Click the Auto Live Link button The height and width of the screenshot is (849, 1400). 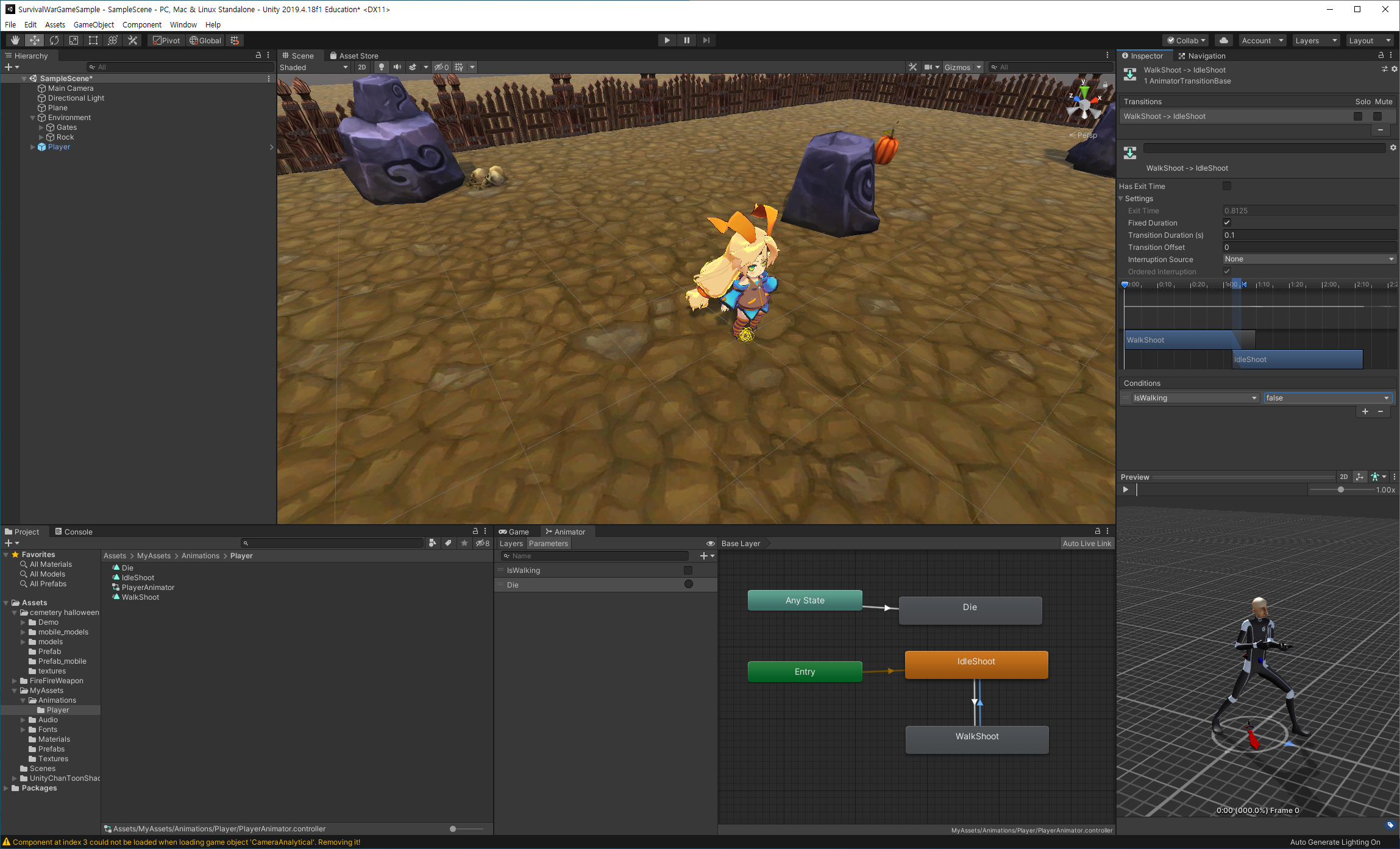click(x=1087, y=544)
